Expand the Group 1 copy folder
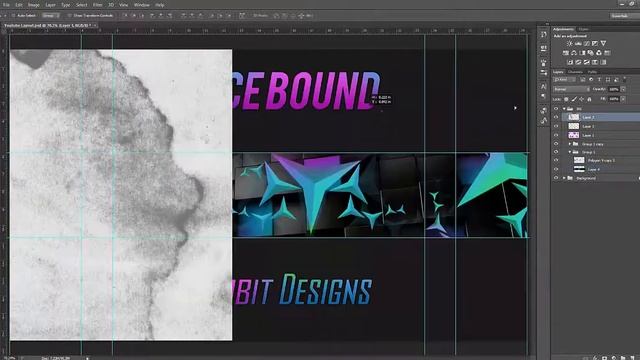Screen dimensions: 640x360 [x=570, y=144]
